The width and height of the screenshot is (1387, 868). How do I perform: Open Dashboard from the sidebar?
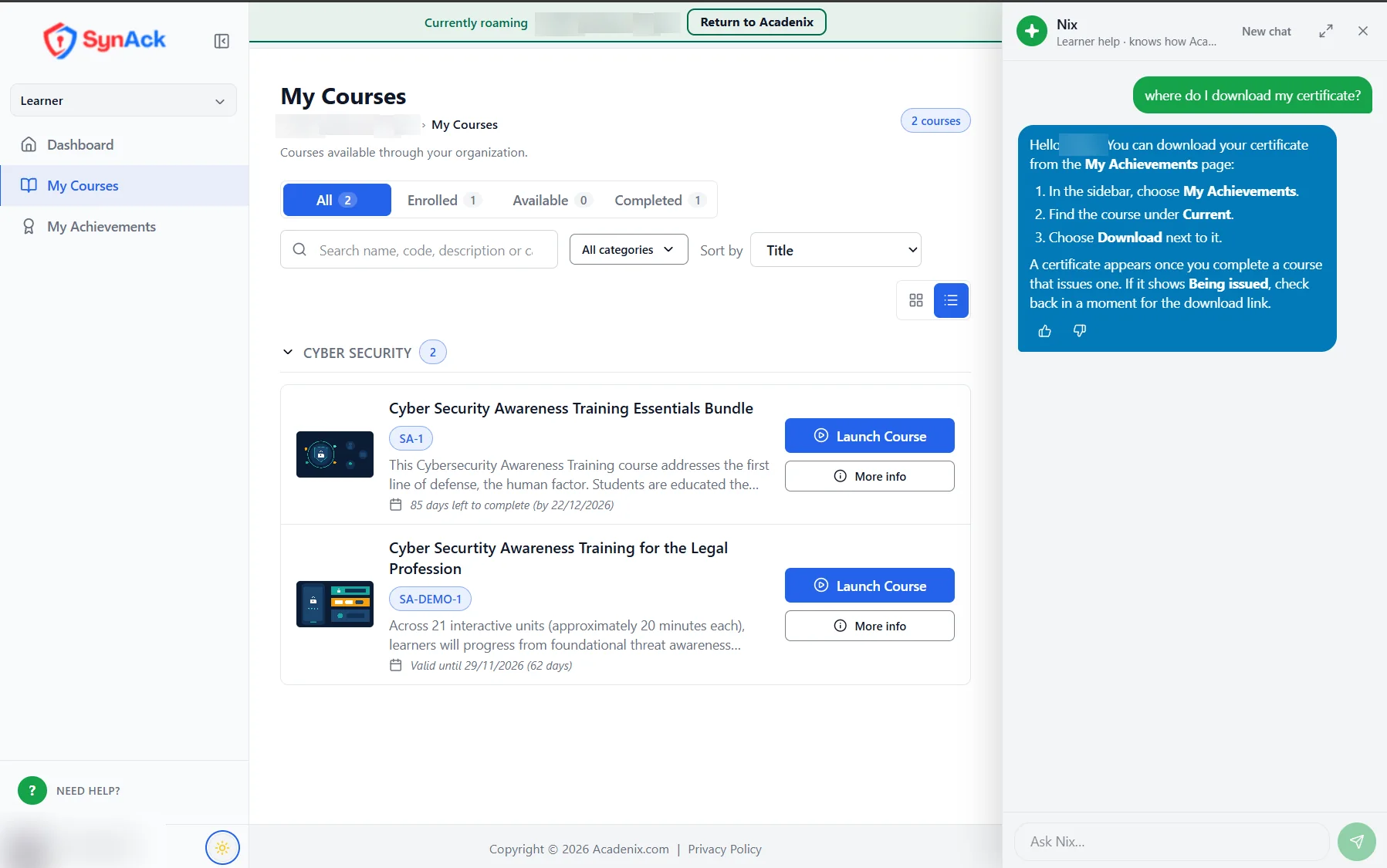[124, 145]
